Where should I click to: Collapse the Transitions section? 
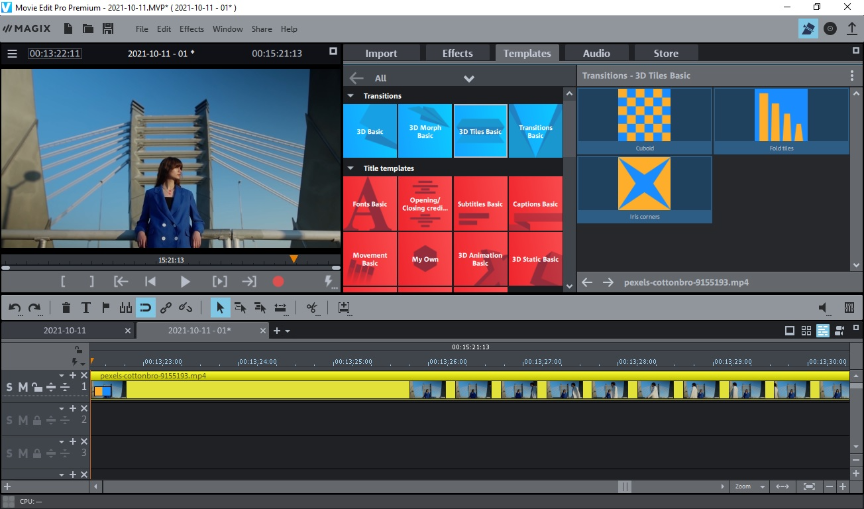click(350, 96)
